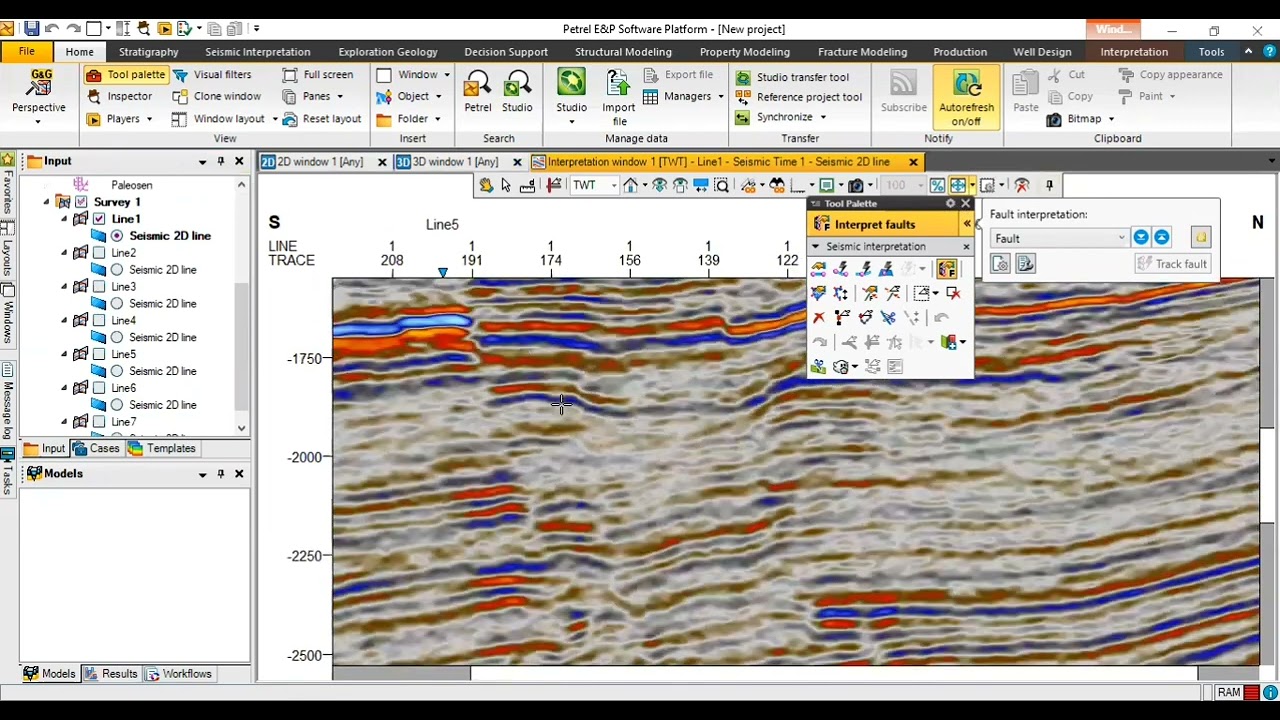Click the blue triangle trace marker on seismic

click(x=443, y=273)
